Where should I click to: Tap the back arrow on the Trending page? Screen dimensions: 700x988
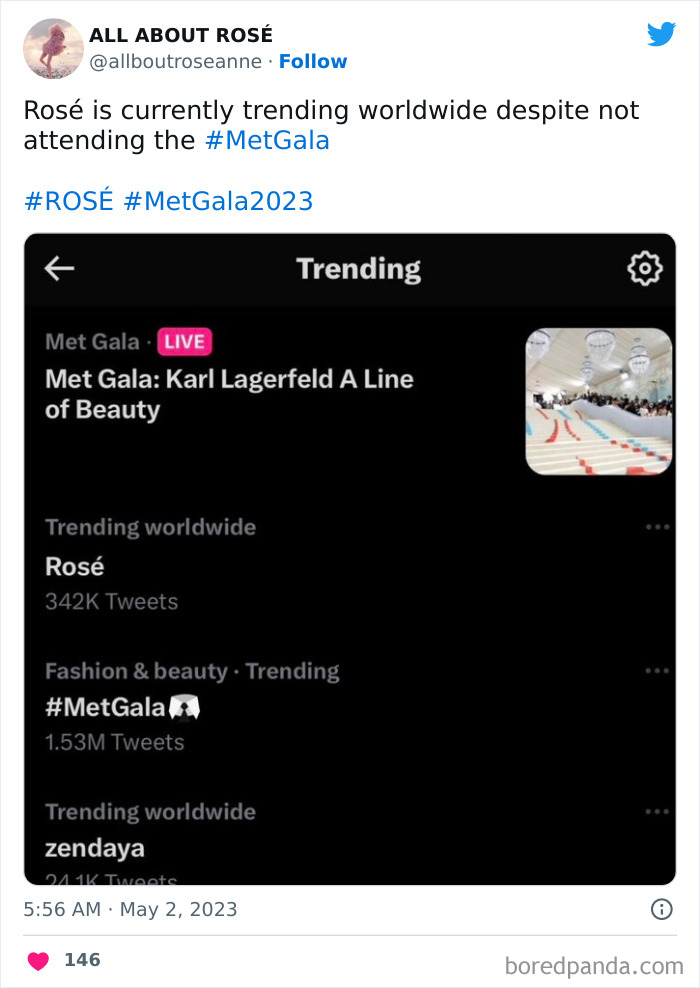click(59, 268)
